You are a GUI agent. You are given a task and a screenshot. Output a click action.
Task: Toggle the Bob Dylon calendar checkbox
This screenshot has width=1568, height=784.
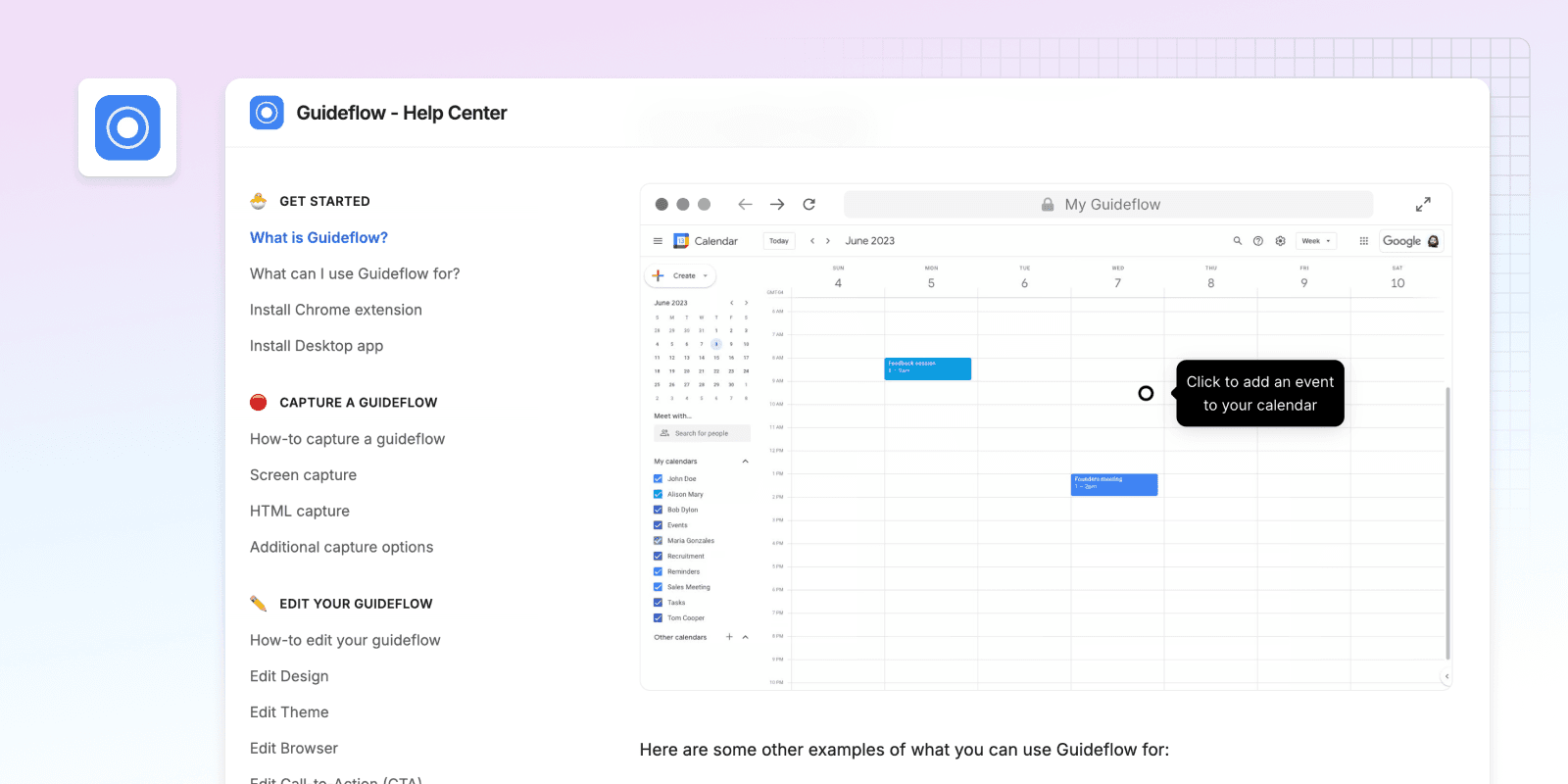click(658, 510)
